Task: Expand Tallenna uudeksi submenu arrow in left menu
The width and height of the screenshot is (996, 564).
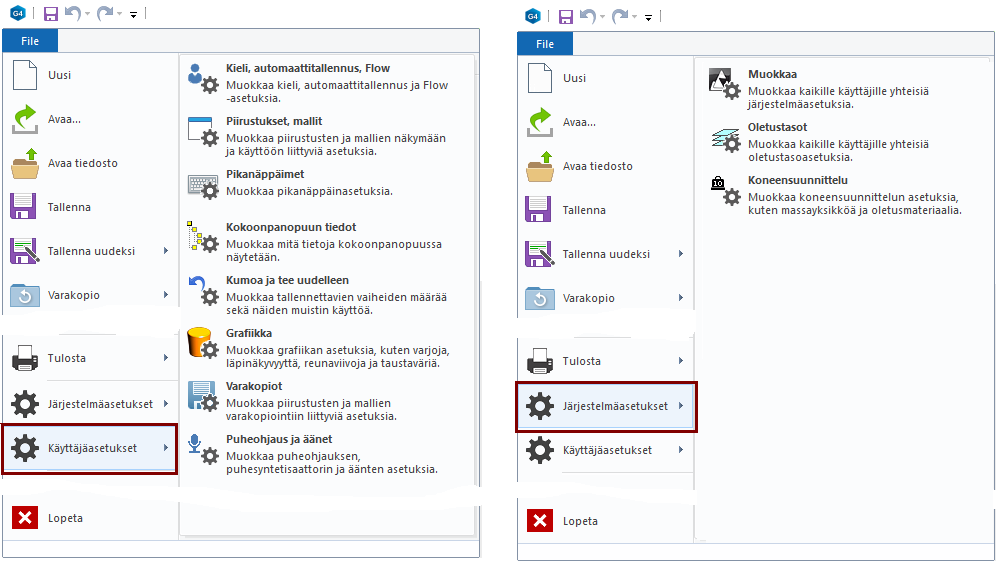Action: (166, 251)
